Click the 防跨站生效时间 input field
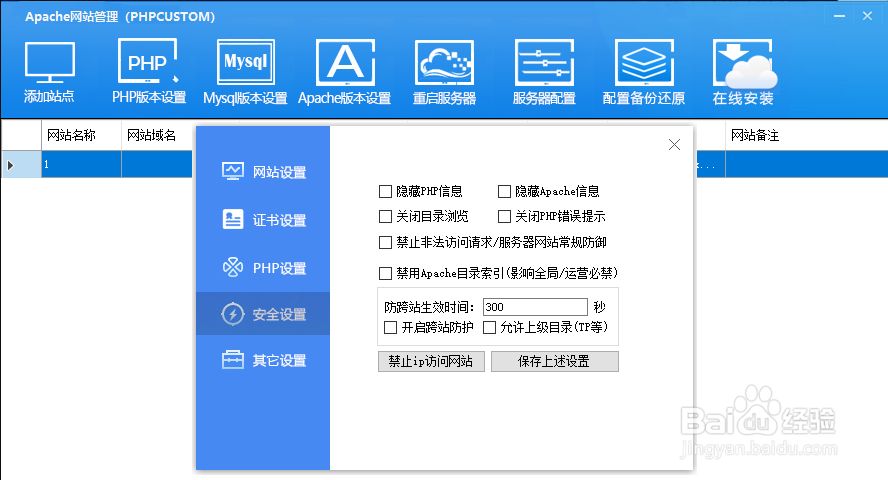Screen dimensions: 888x480 click(535, 307)
